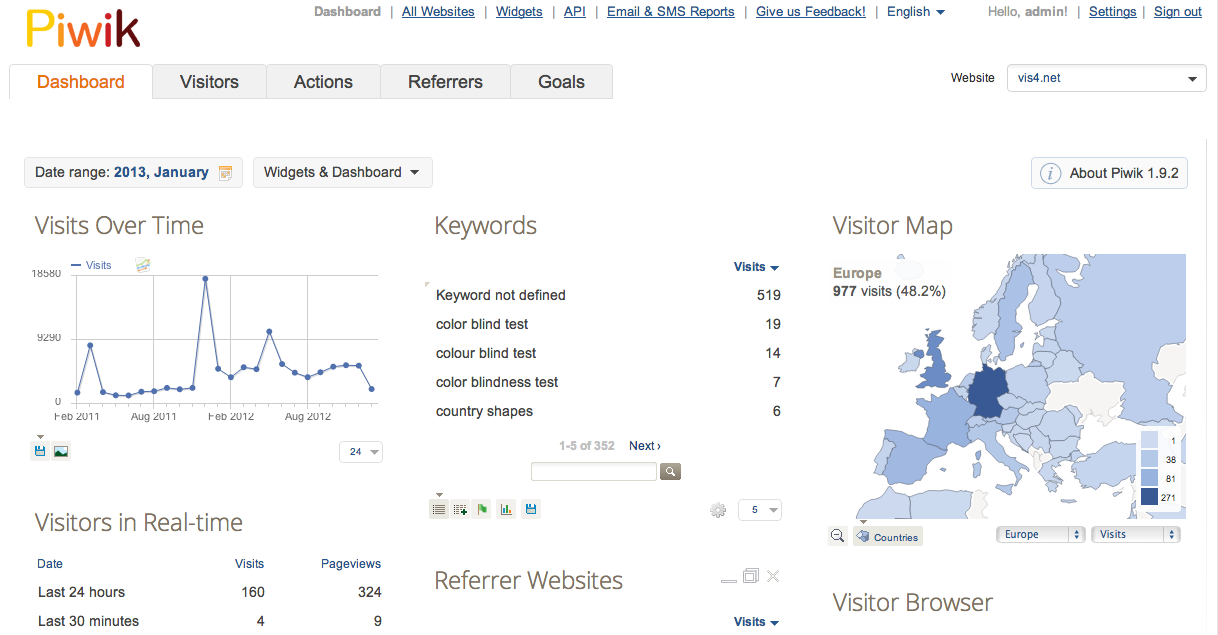Open the English language dropdown
The height and width of the screenshot is (635, 1218).
pos(915,12)
